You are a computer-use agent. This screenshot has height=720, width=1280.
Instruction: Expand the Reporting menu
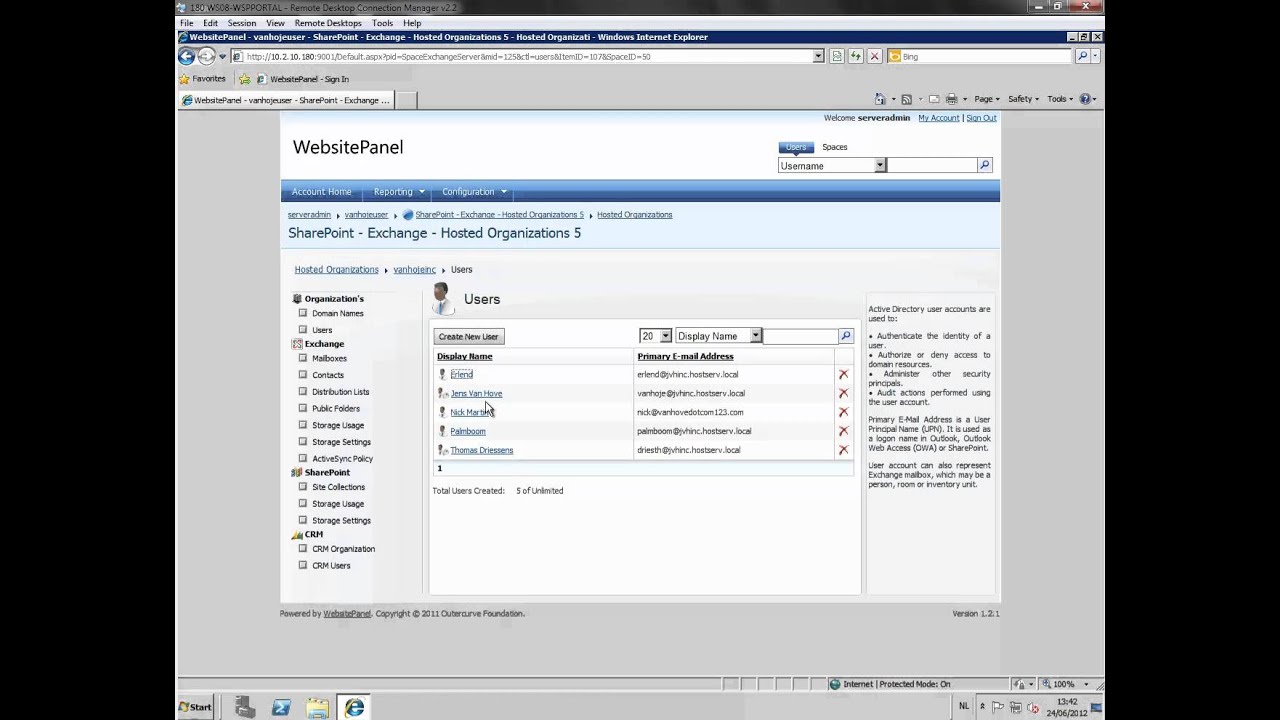(x=398, y=192)
